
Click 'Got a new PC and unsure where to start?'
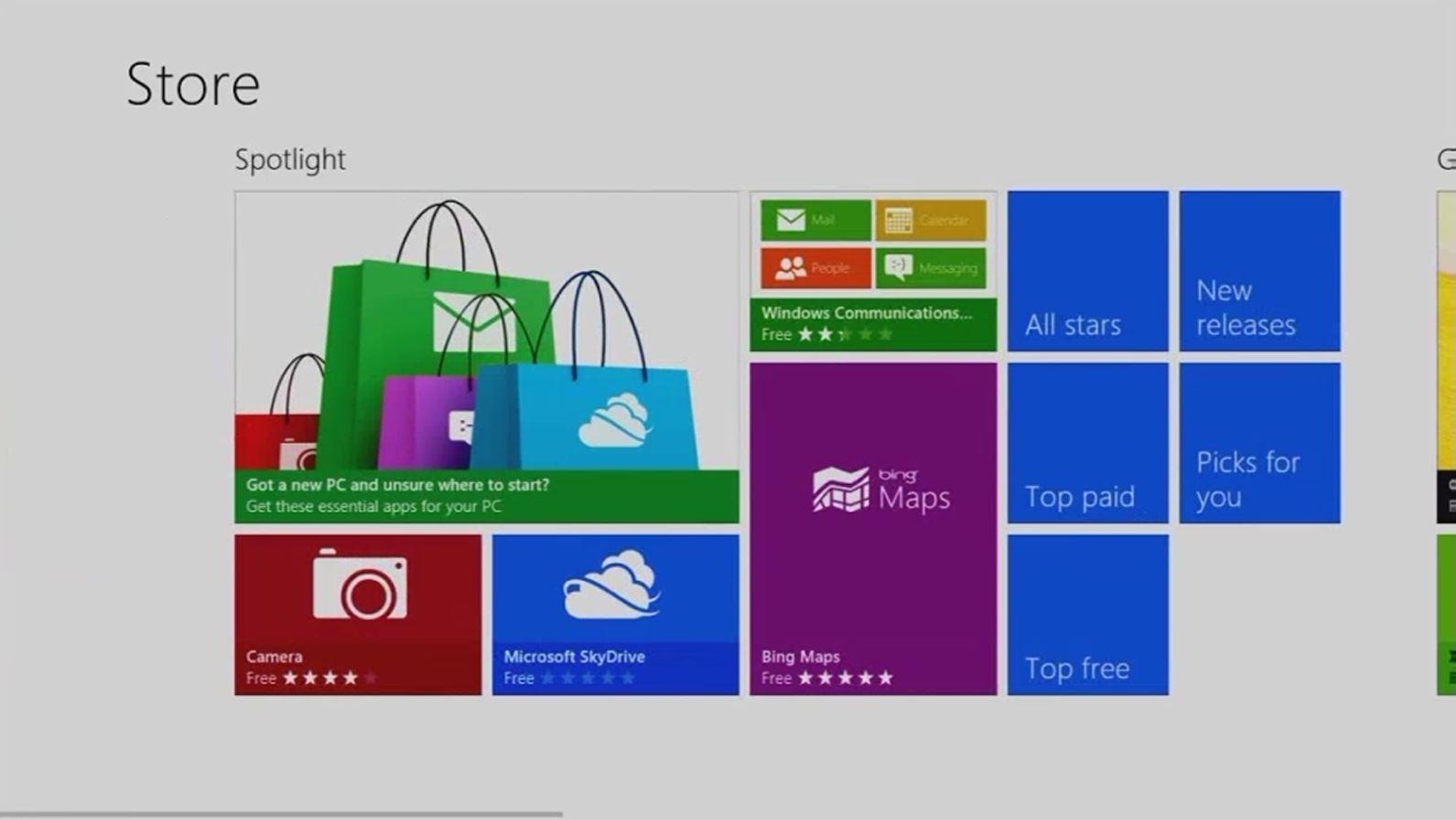pos(398,485)
